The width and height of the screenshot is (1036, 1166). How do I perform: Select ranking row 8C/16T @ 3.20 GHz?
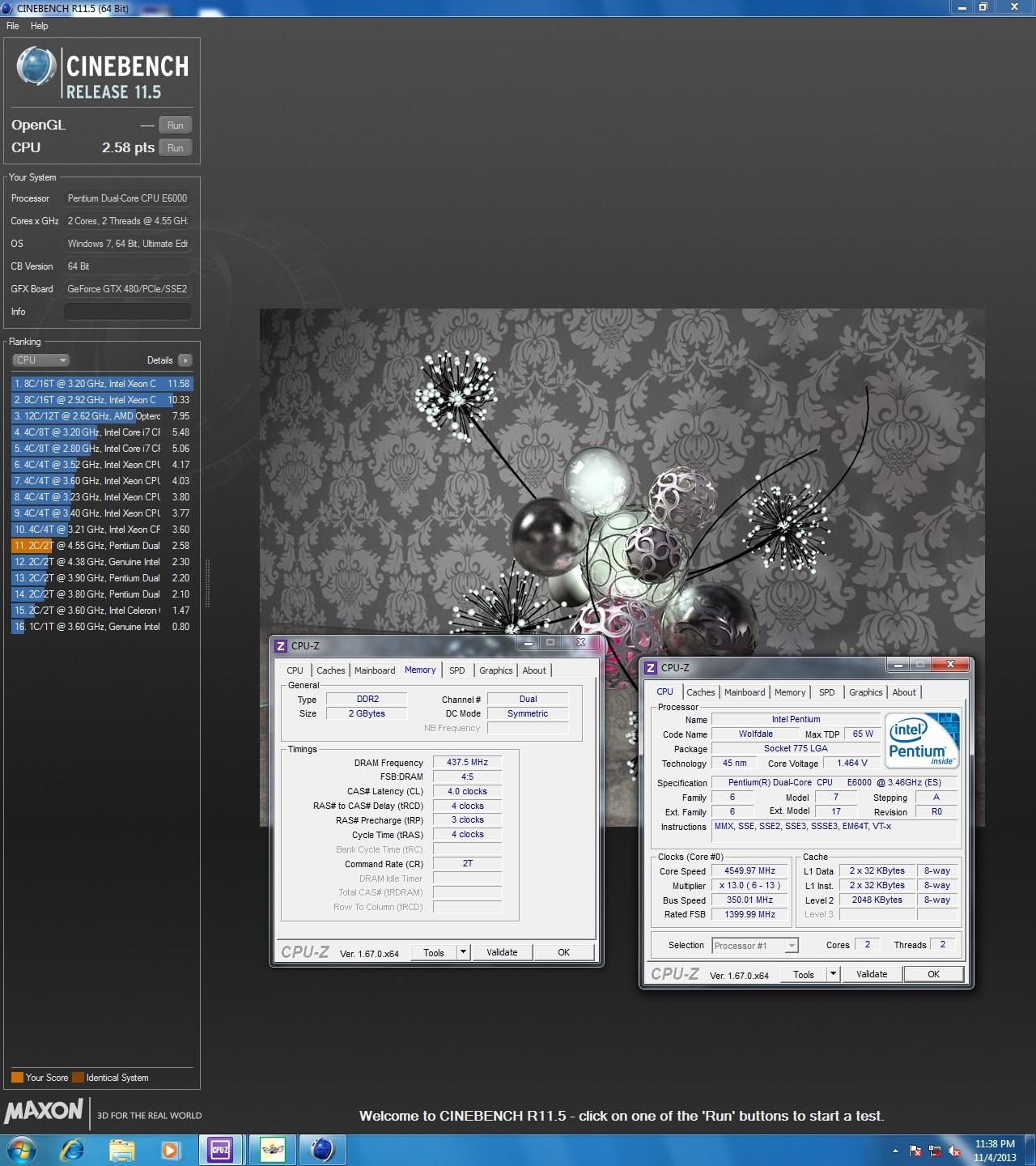[x=102, y=384]
